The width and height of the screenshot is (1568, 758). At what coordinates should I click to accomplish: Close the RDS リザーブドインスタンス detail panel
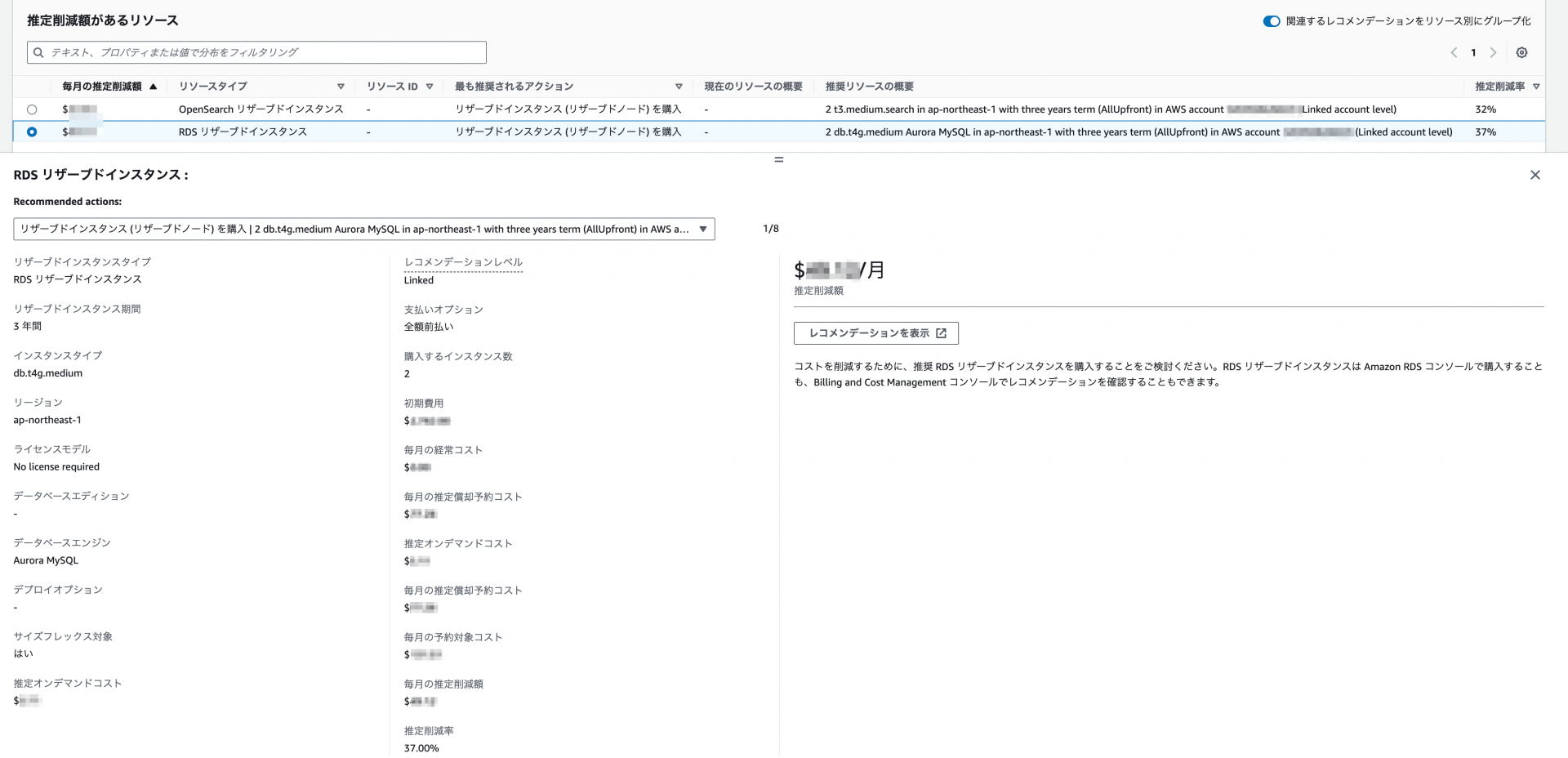(x=1535, y=174)
